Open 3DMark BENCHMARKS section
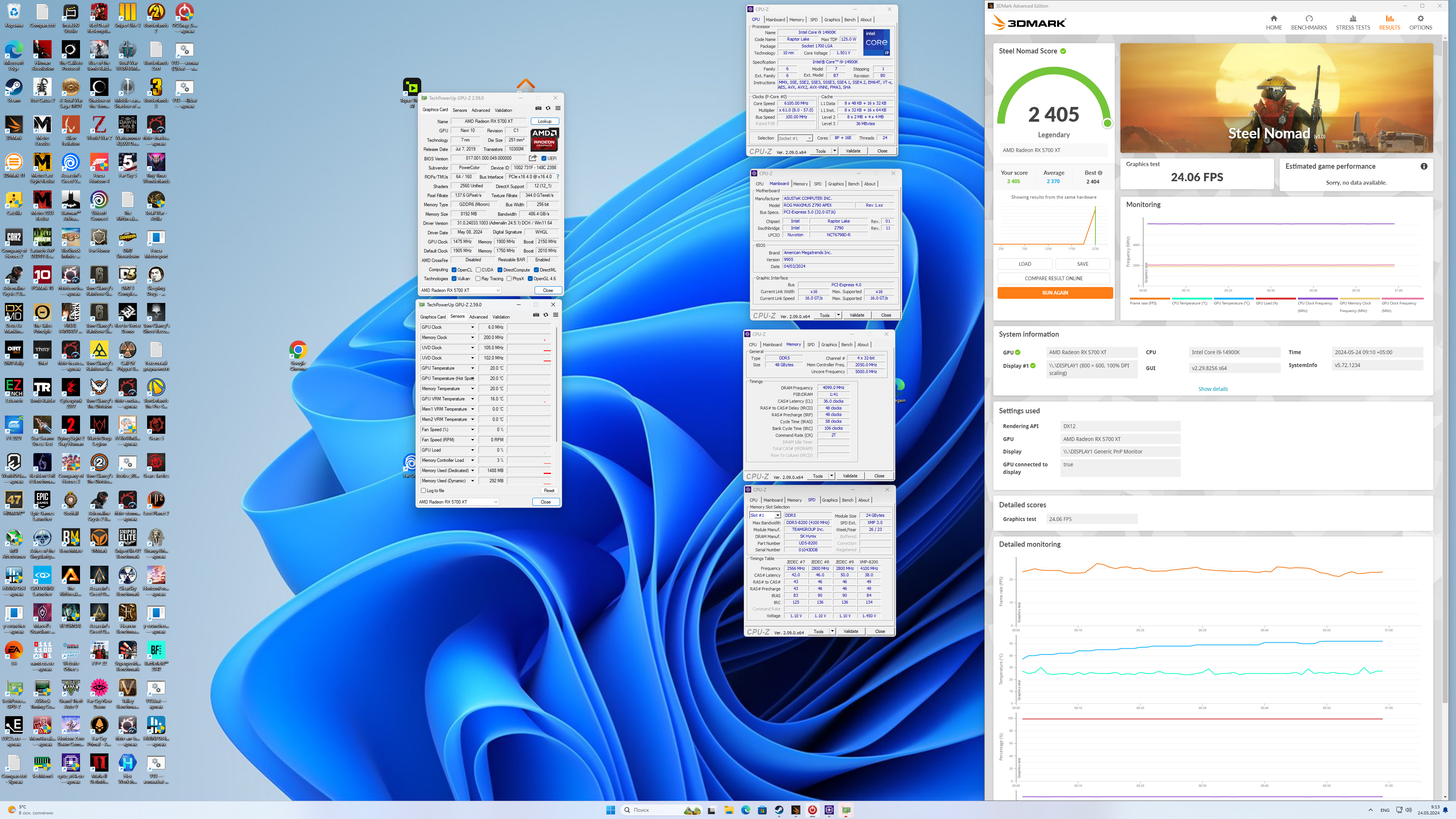This screenshot has height=819, width=1456. click(x=1309, y=23)
